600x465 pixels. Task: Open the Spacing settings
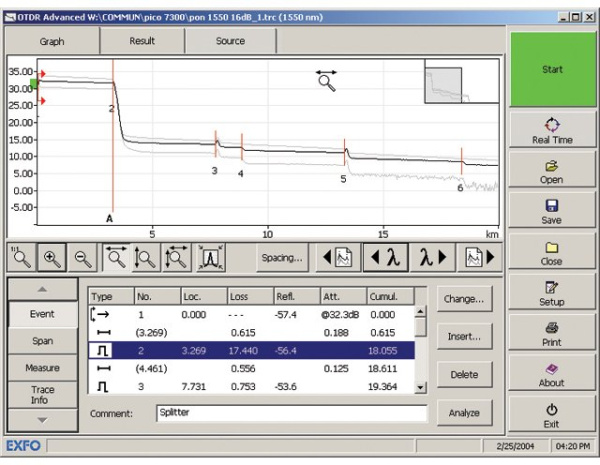point(282,258)
